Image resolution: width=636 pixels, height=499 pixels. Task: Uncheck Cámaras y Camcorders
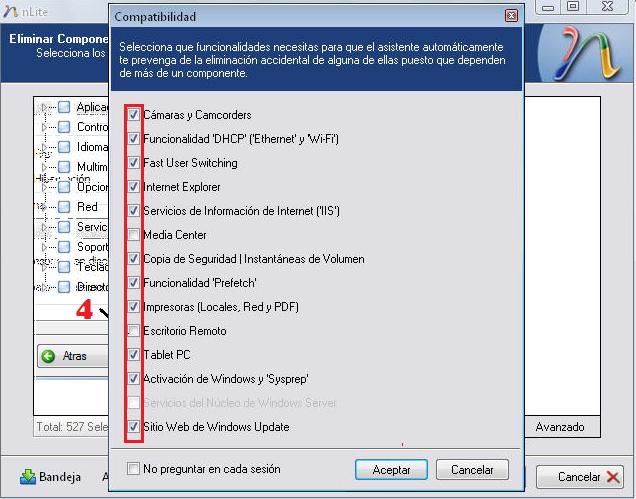click(134, 115)
